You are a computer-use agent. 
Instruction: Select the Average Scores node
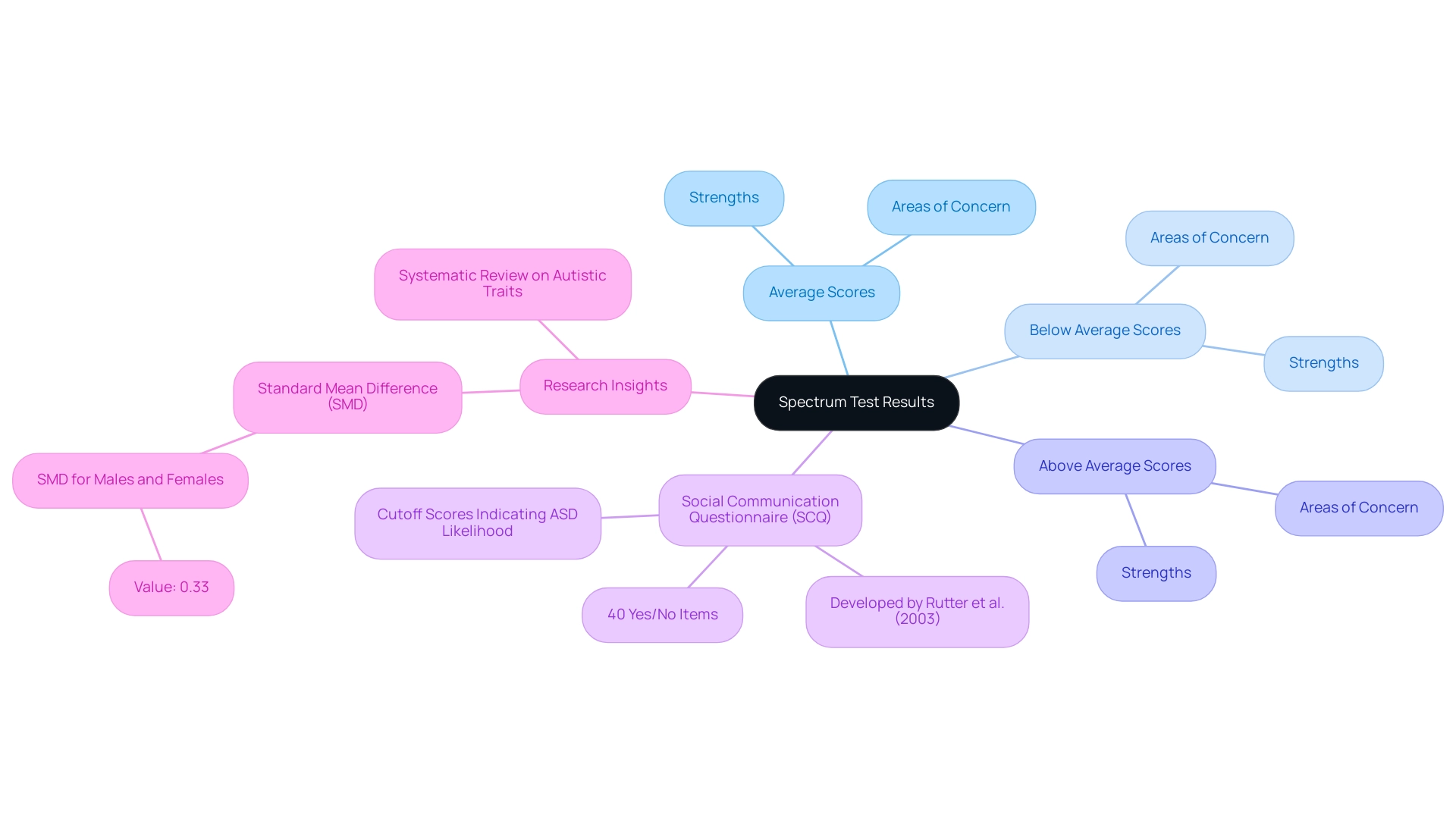pos(821,291)
